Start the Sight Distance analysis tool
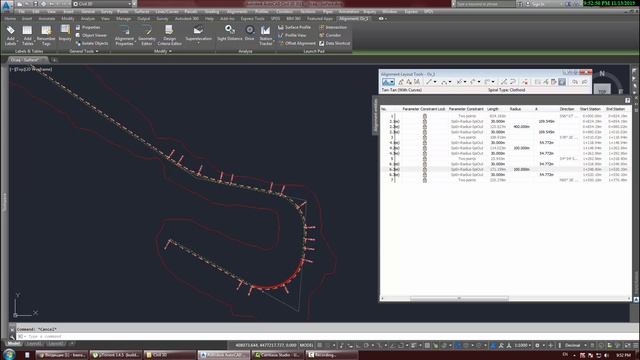 [230, 33]
